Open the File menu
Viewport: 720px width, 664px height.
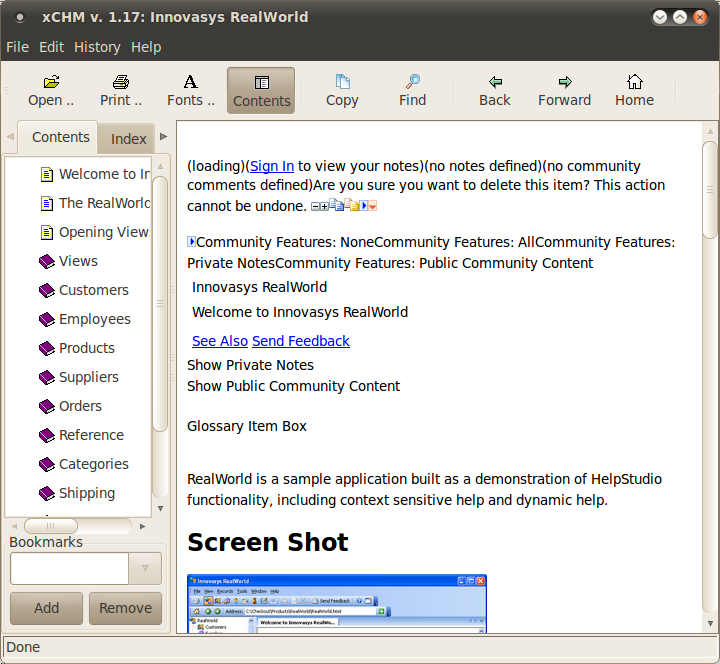[x=17, y=47]
